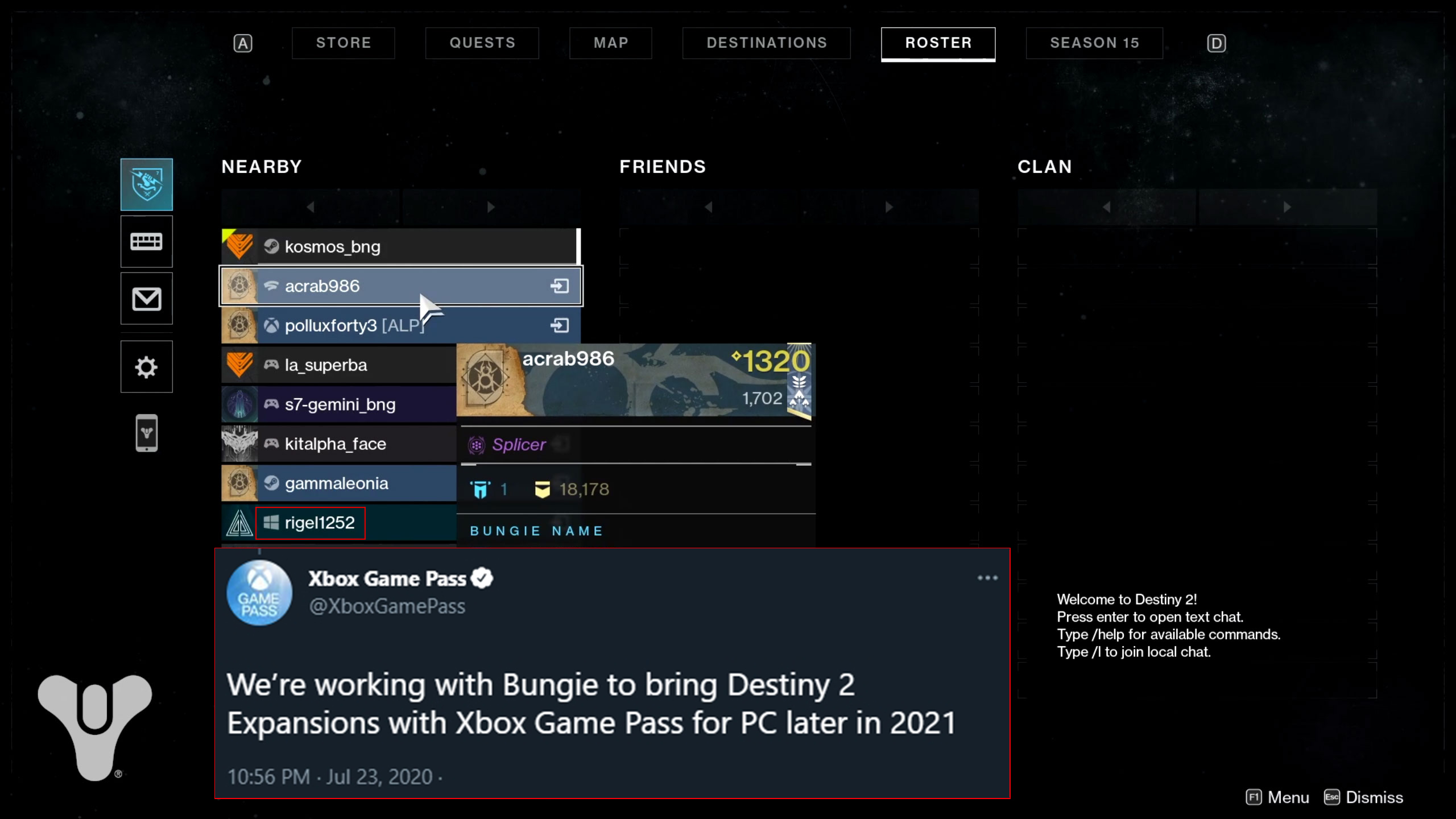Click PlayStation icon beside la_superba
Viewport: 1456px width, 819px height.
271,365
